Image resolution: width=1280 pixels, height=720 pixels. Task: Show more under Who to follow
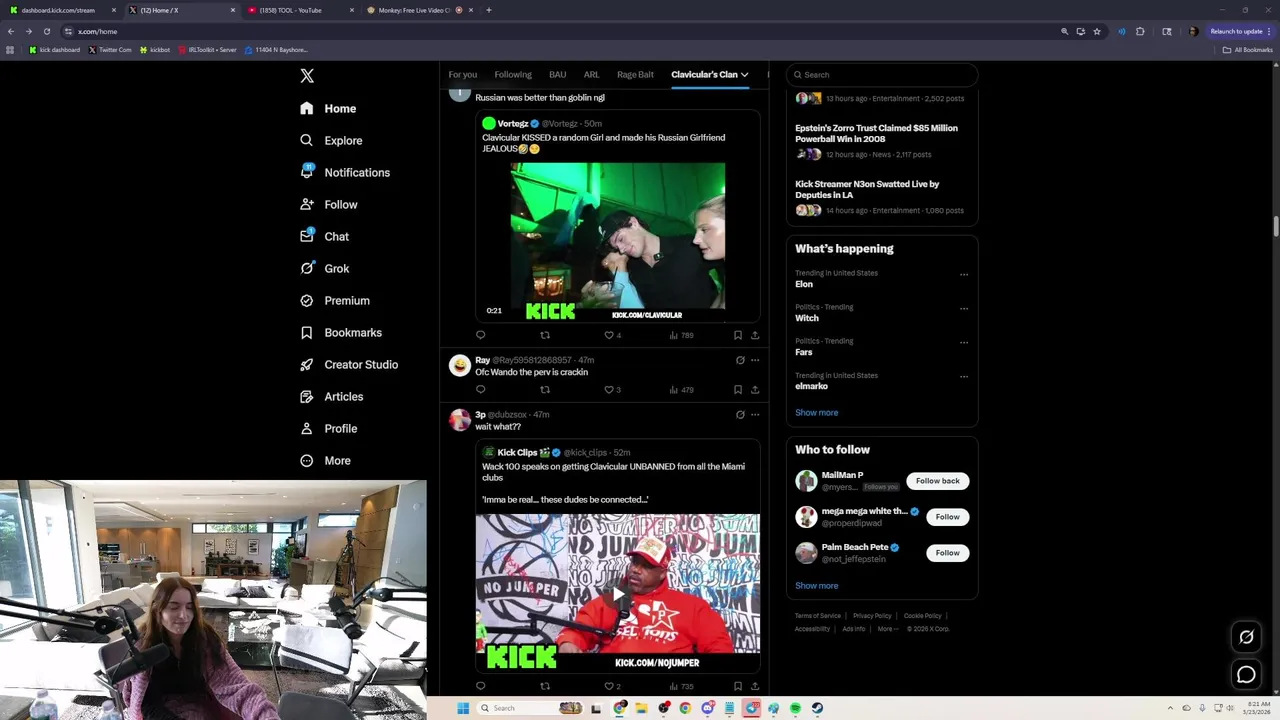[x=817, y=586]
